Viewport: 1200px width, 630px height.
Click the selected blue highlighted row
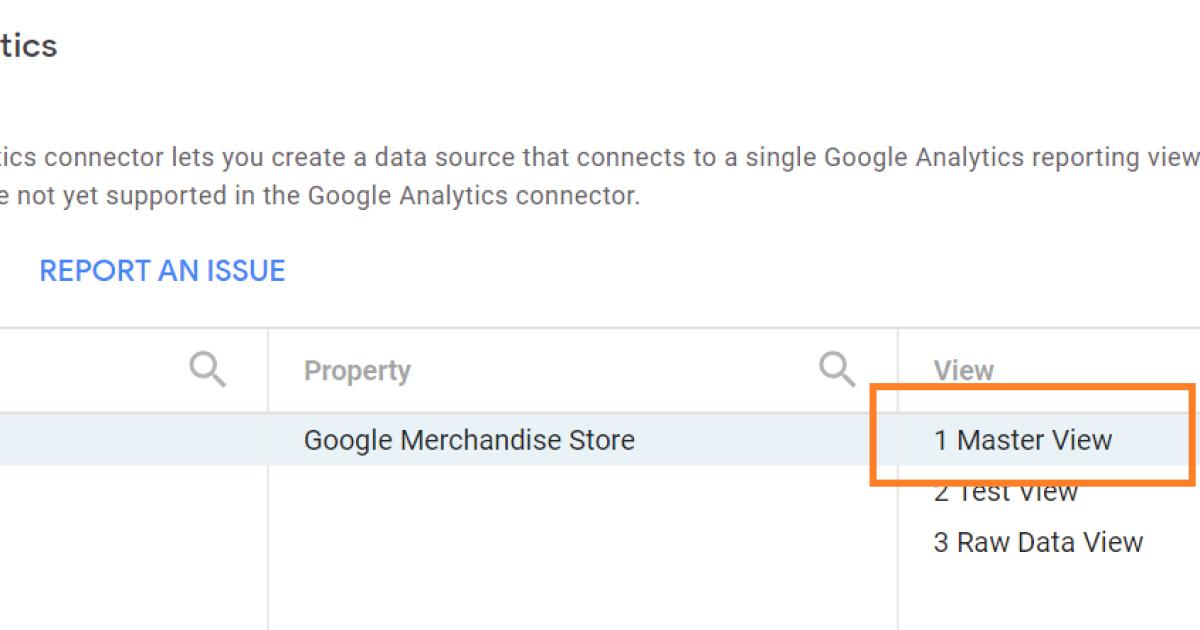[130, 440]
